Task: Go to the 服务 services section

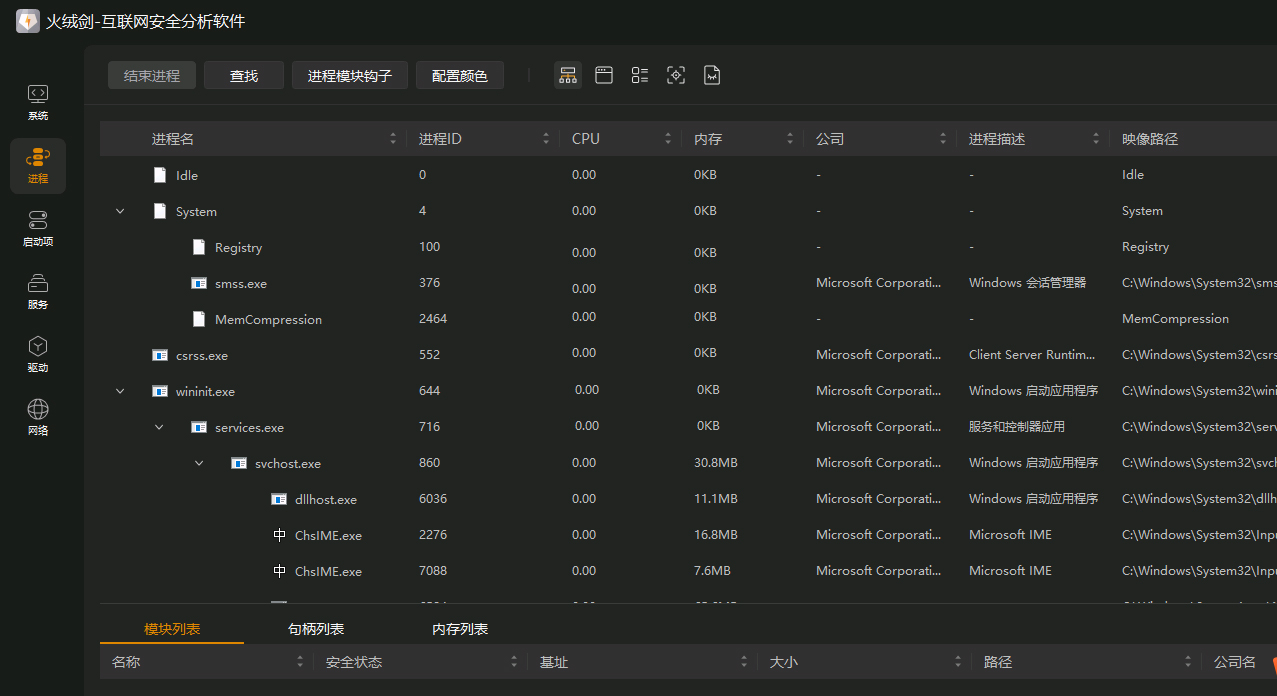Action: pyautogui.click(x=38, y=291)
